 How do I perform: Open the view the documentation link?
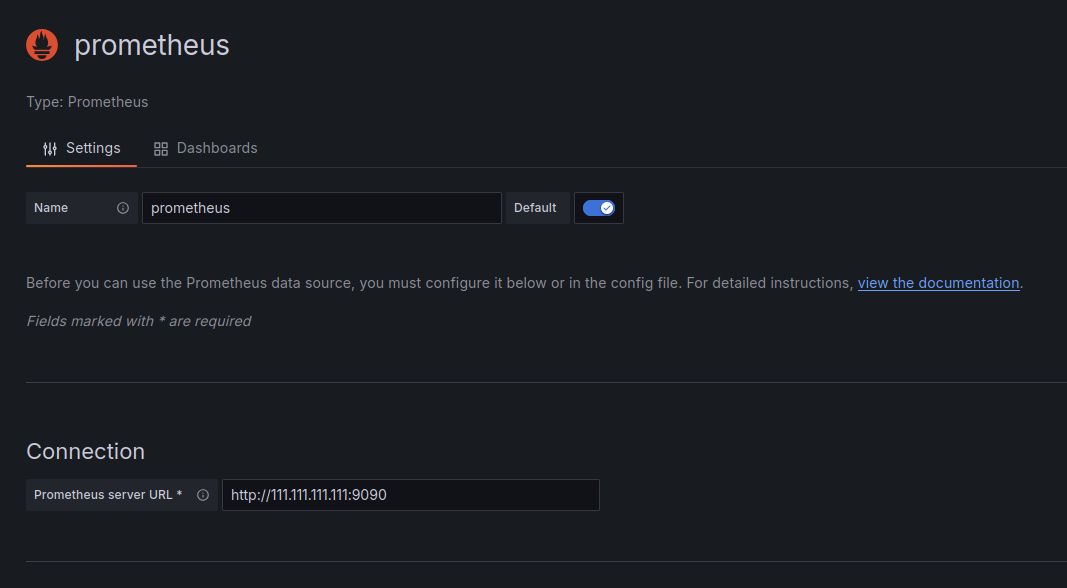(x=938, y=283)
